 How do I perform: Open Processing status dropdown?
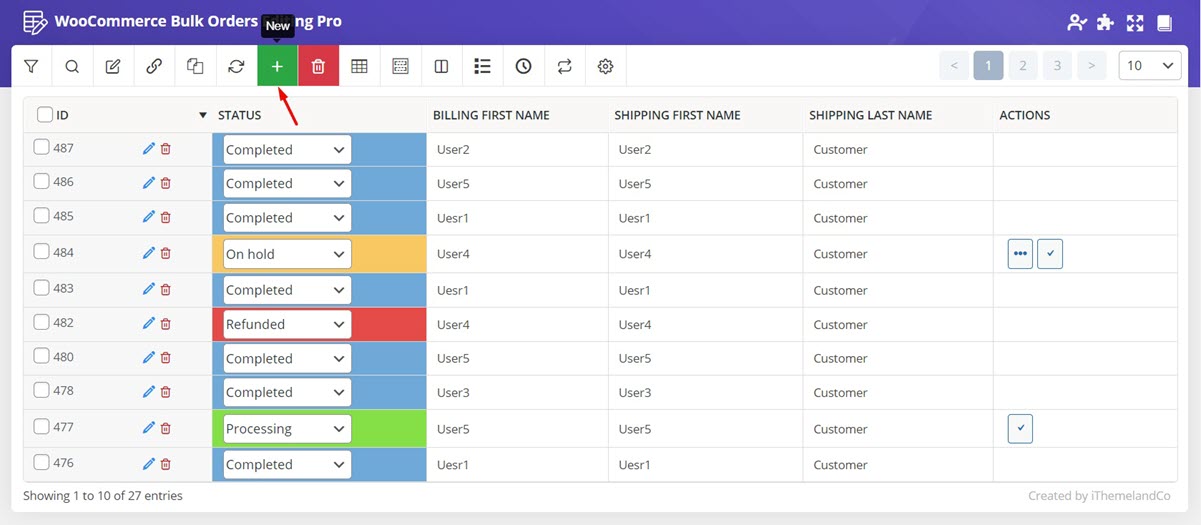[x=287, y=429]
